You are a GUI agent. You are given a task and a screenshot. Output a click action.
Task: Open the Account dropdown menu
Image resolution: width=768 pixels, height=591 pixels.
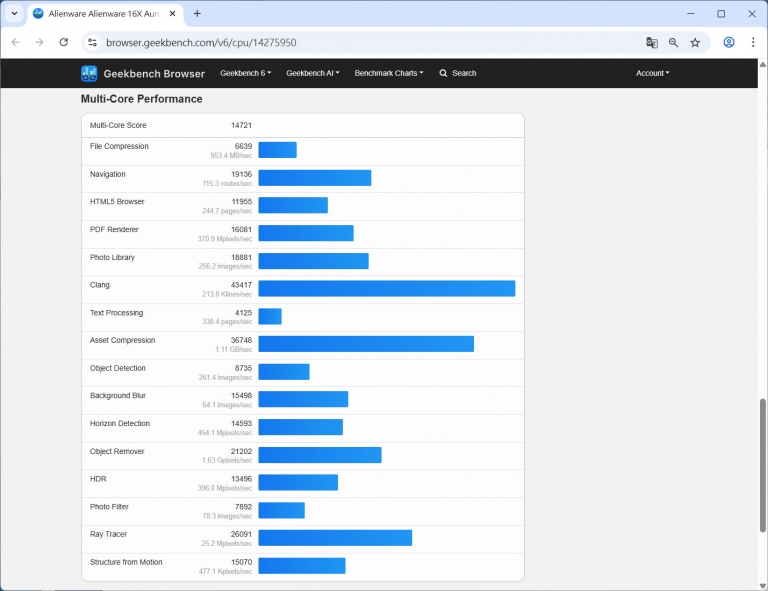click(652, 73)
